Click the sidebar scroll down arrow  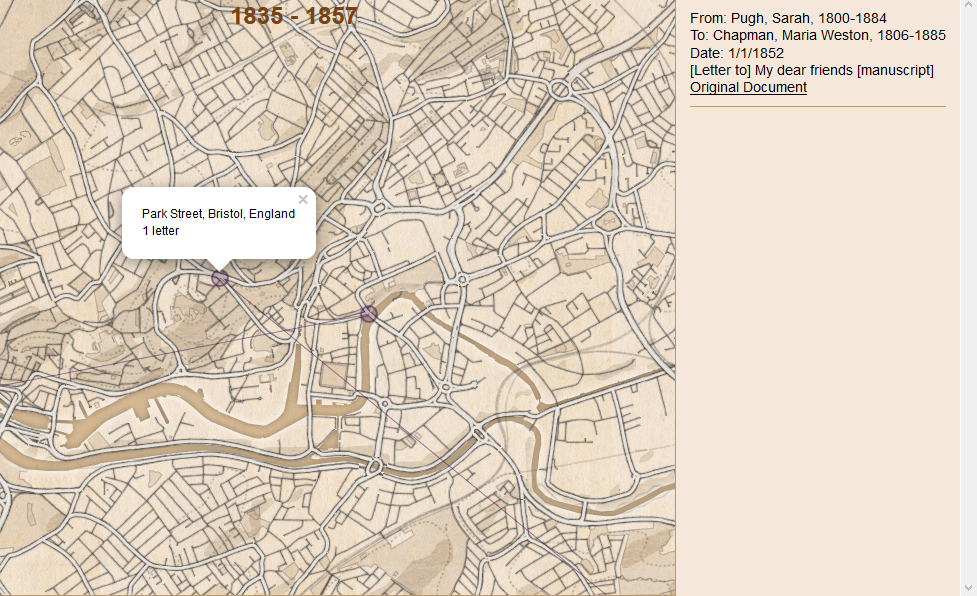pos(967,587)
